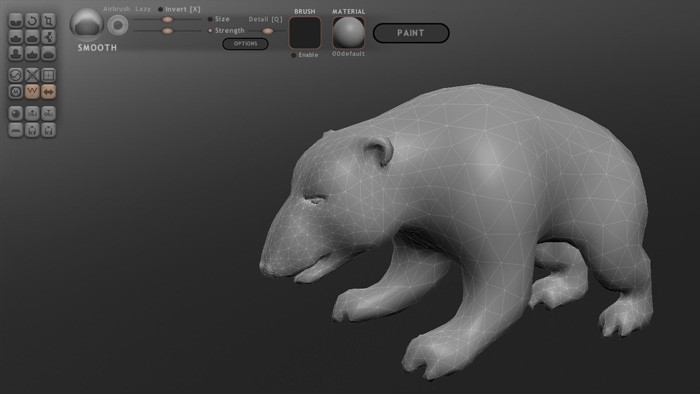Screen dimensions: 700x394
Task: Select the Pinch brush tool
Action: (32, 53)
